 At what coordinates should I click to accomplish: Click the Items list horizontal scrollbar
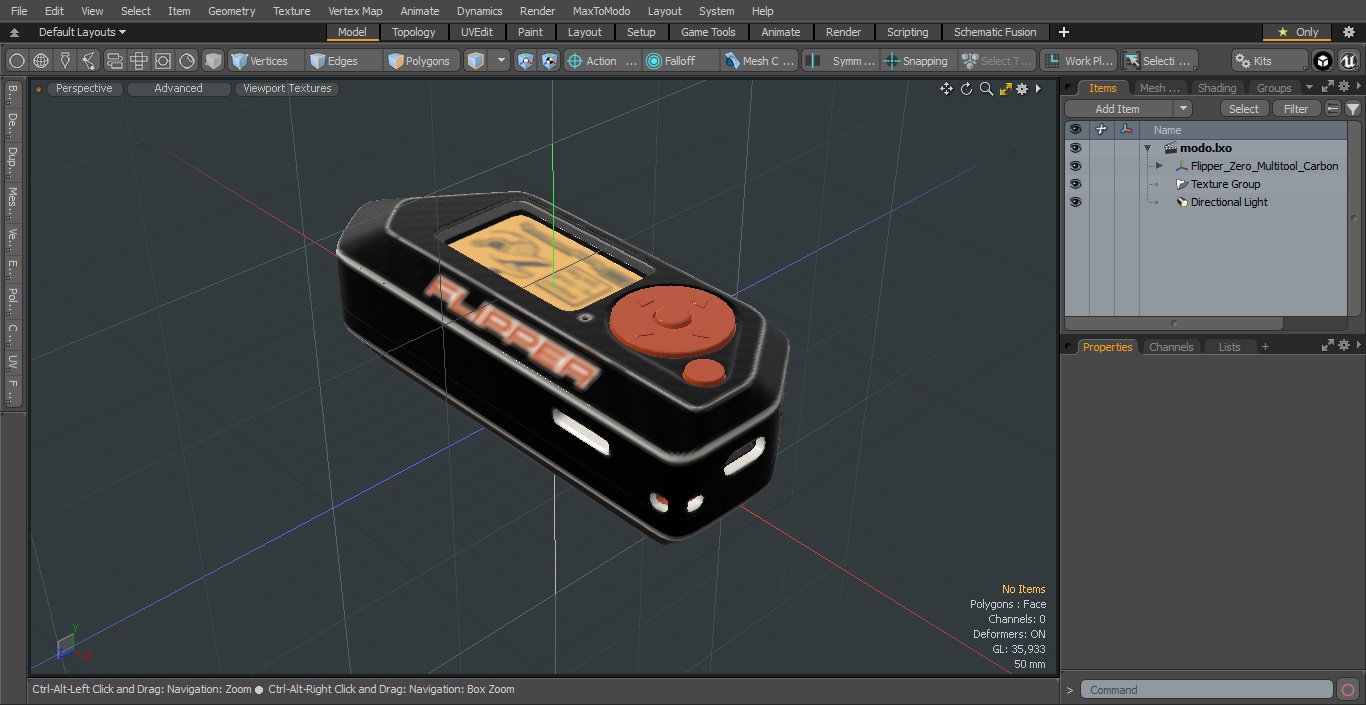(1176, 323)
